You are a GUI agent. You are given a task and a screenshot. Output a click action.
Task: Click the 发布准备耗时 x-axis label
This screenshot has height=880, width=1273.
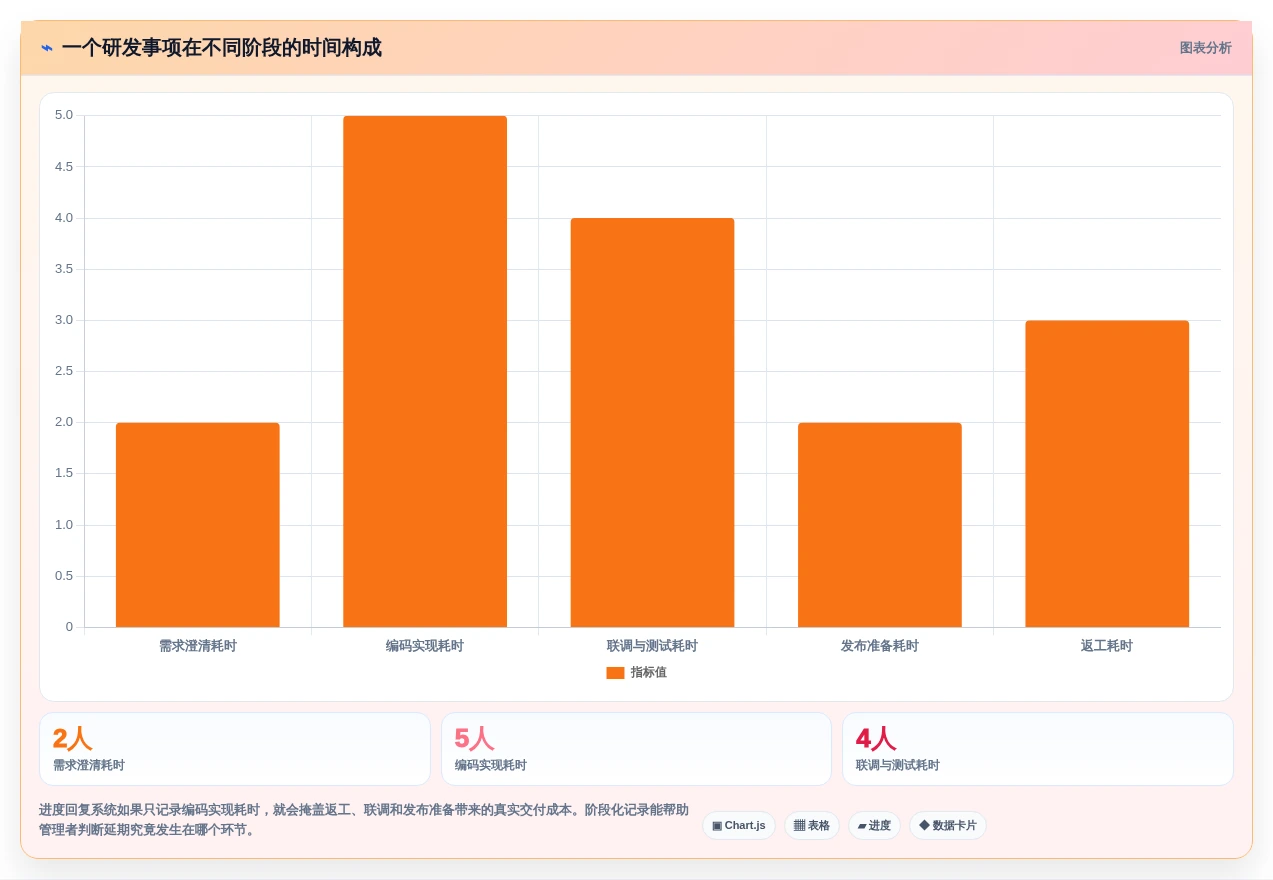click(880, 646)
